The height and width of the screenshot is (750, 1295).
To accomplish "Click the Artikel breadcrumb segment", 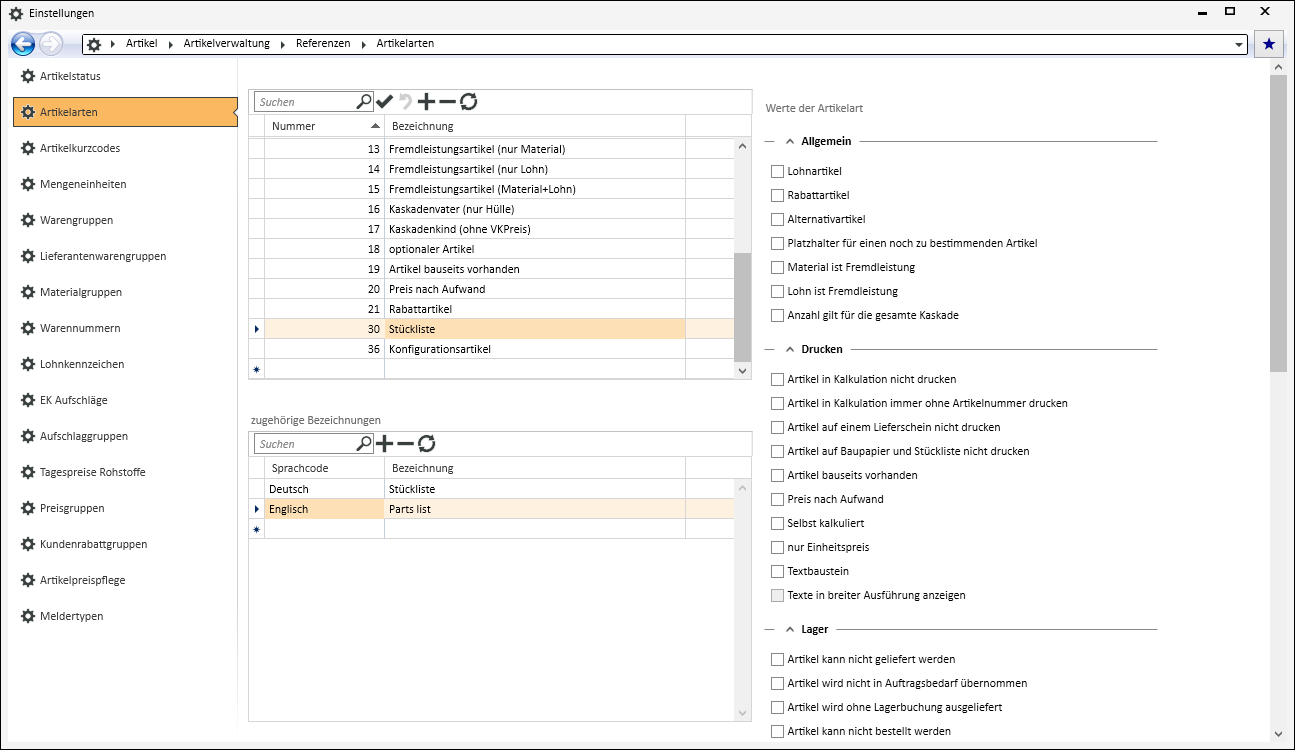I will pyautogui.click(x=141, y=44).
